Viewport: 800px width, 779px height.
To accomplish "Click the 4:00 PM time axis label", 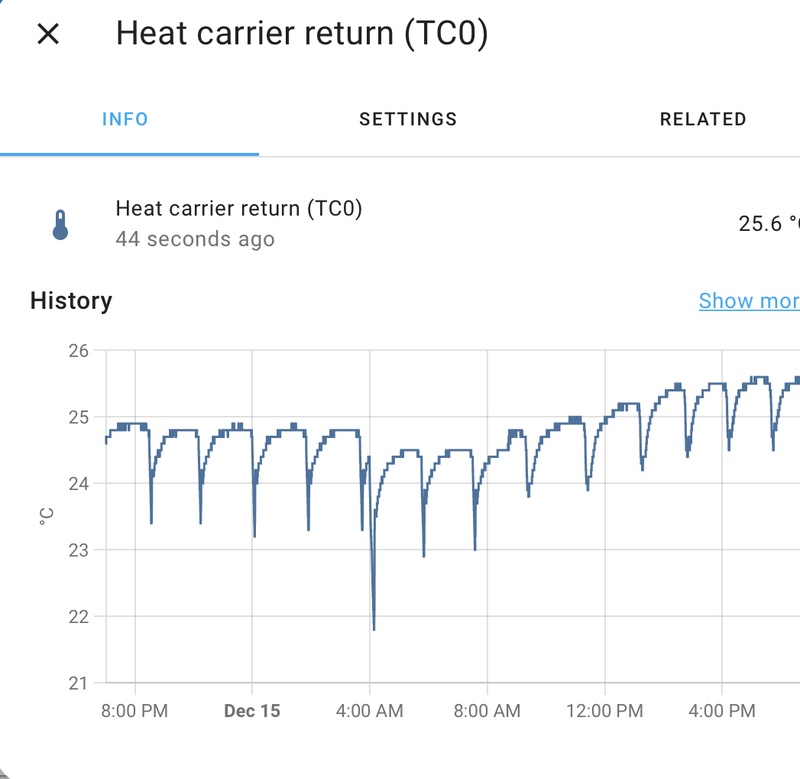I will click(722, 711).
